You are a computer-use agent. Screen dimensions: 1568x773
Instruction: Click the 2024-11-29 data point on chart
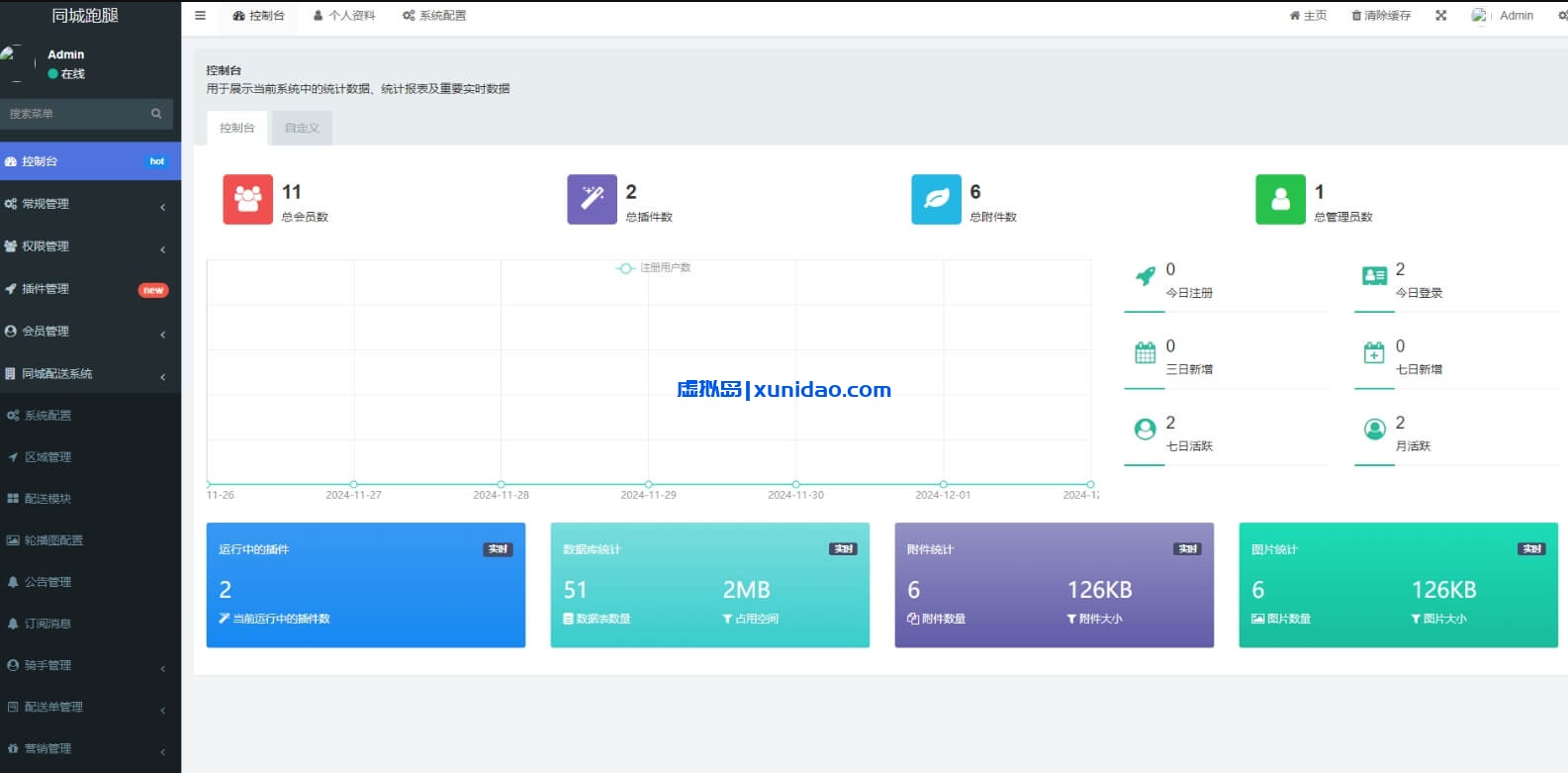click(648, 484)
